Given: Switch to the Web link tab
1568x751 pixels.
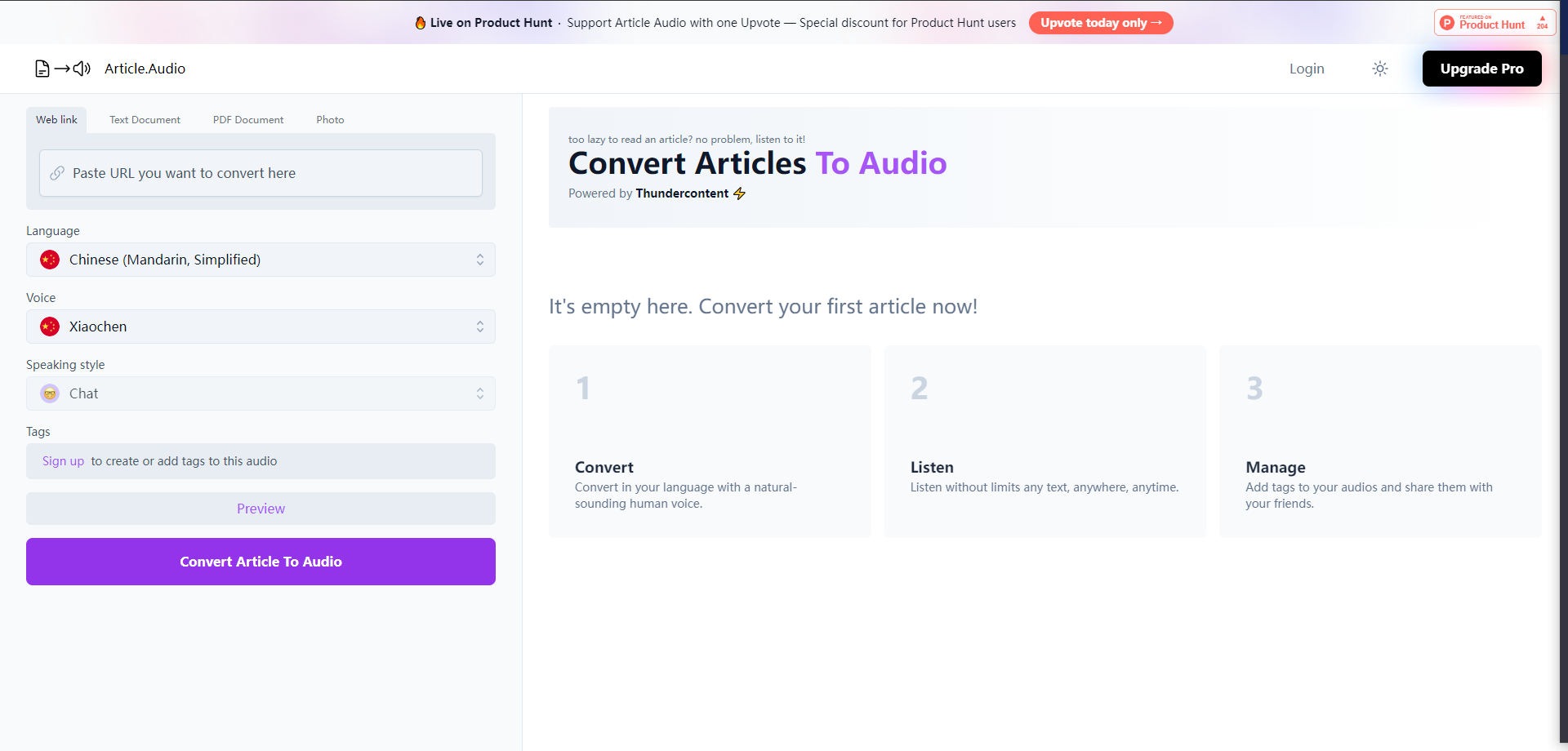Looking at the screenshot, I should point(56,119).
